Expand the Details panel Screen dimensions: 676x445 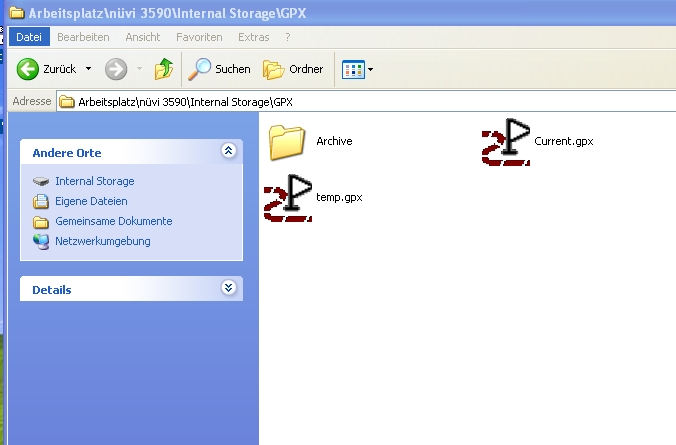[x=228, y=288]
